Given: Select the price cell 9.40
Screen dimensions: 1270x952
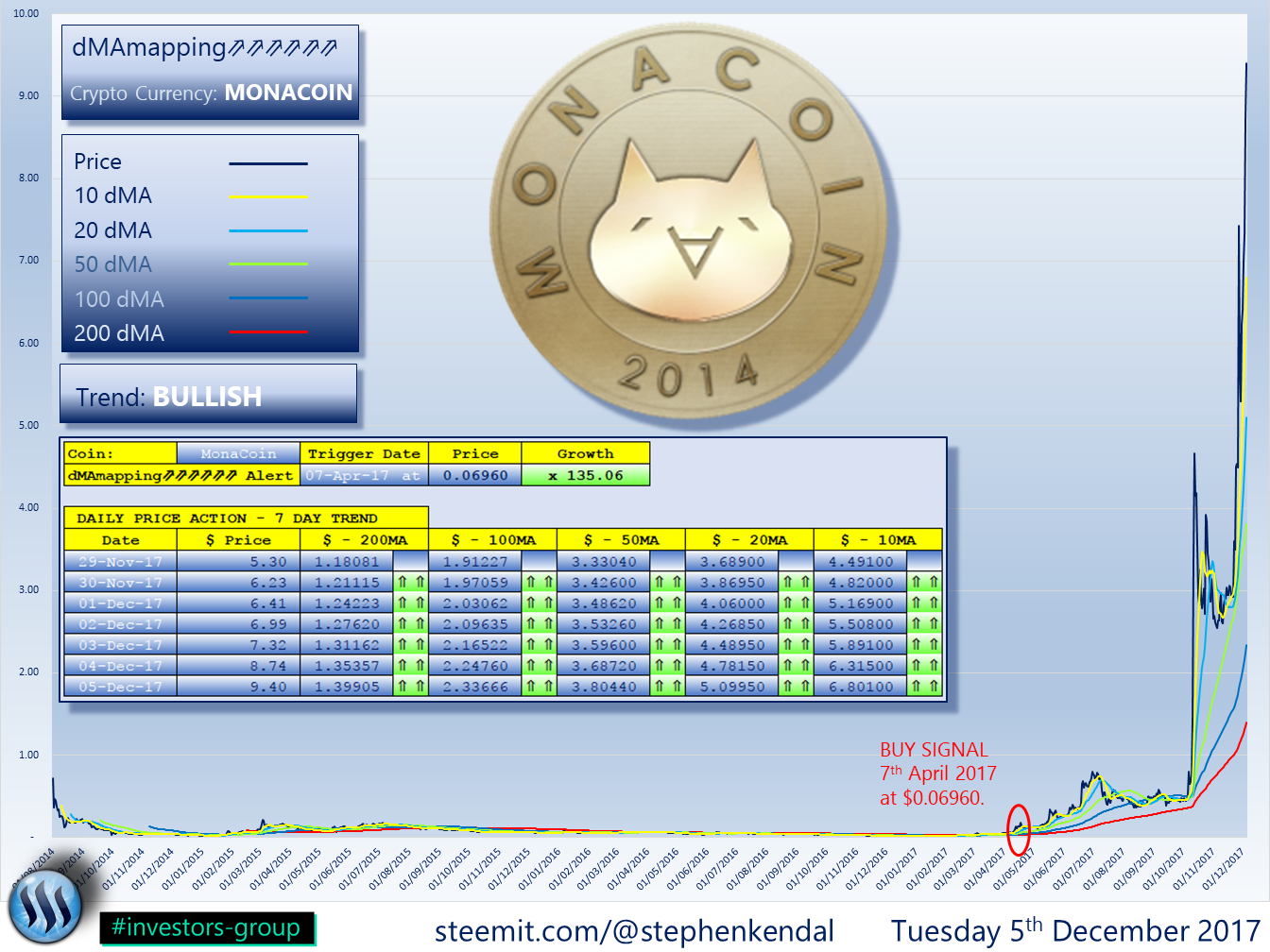Looking at the screenshot, I should pos(238,687).
